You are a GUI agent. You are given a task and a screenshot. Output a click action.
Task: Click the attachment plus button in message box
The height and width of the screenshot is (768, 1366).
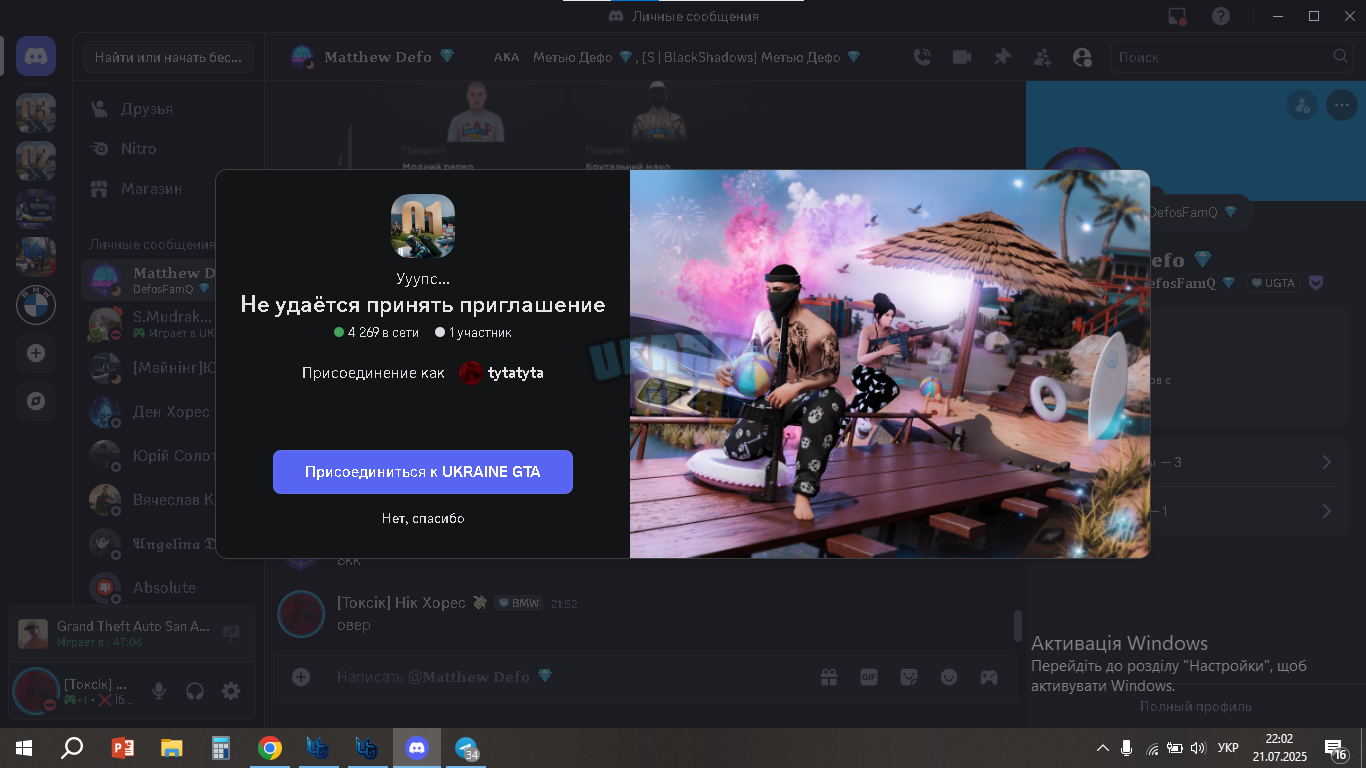click(301, 677)
